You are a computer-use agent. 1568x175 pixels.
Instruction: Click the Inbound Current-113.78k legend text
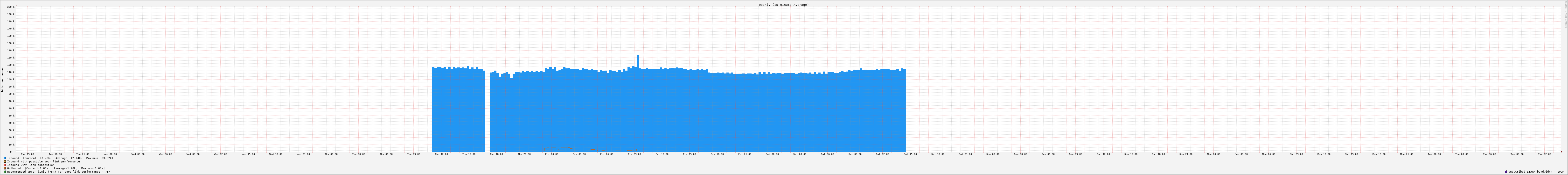[60, 158]
